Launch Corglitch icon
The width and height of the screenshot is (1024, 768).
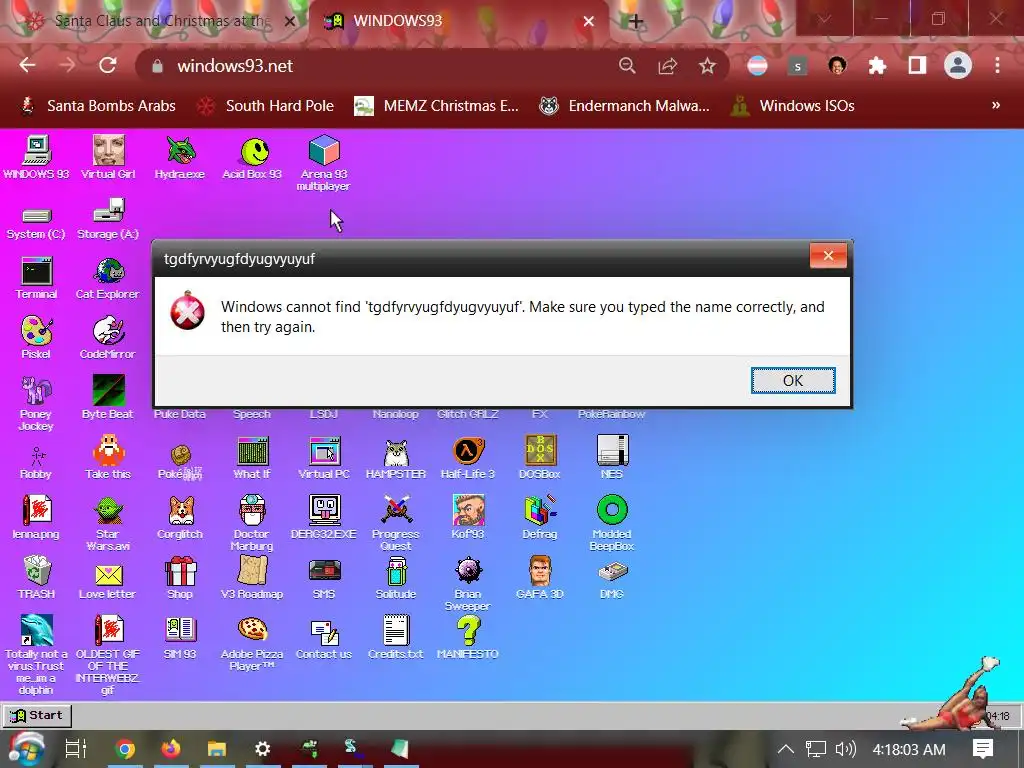[x=180, y=517]
